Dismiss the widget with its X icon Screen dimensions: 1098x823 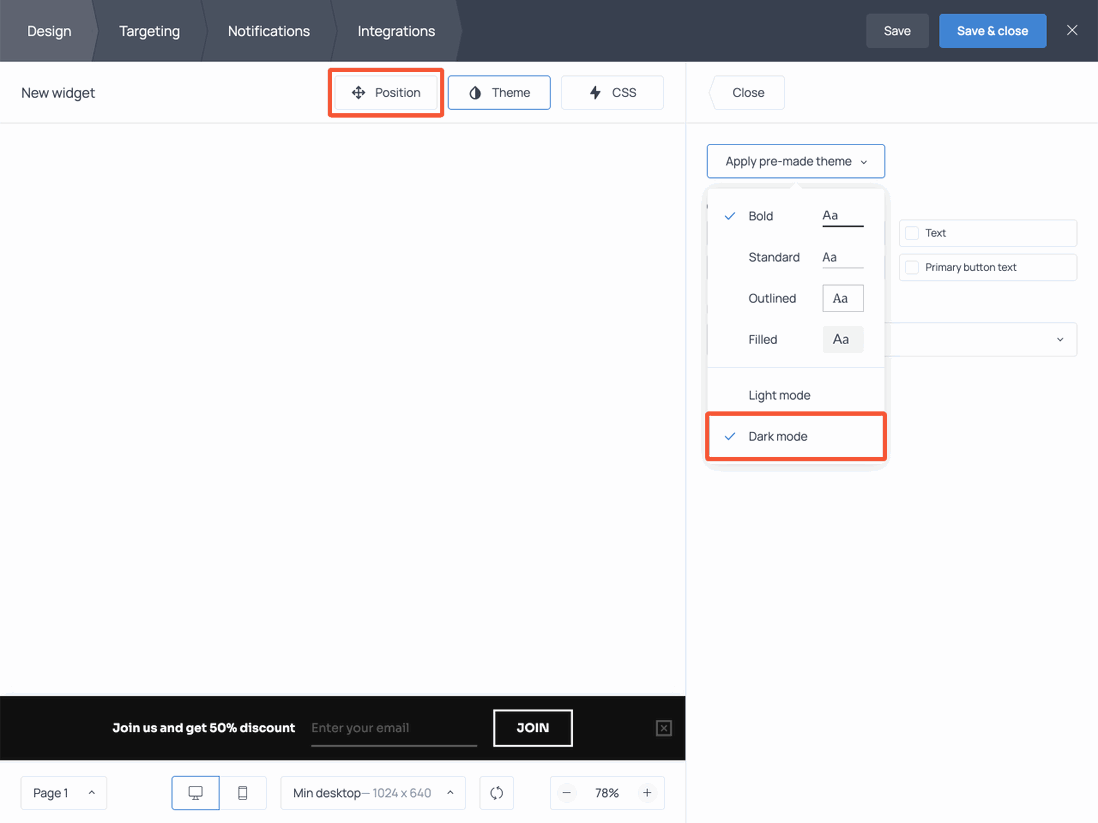pos(663,728)
